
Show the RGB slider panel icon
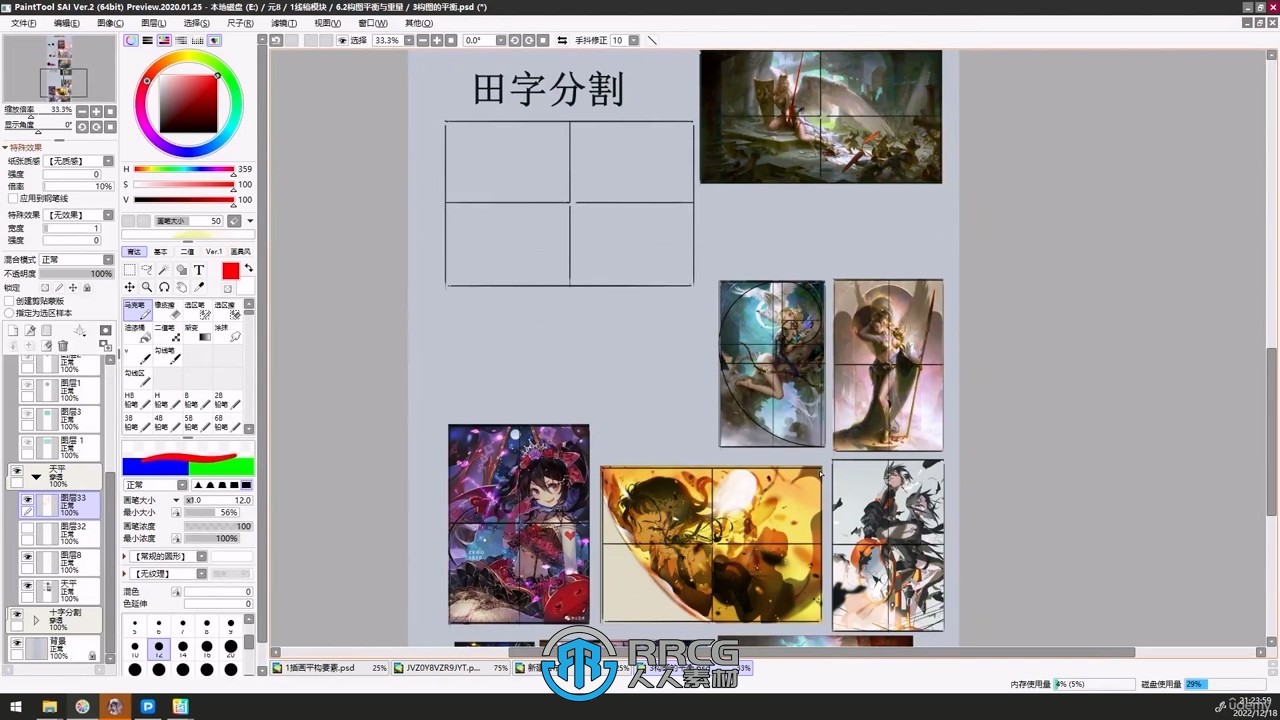pyautogui.click(x=147, y=41)
